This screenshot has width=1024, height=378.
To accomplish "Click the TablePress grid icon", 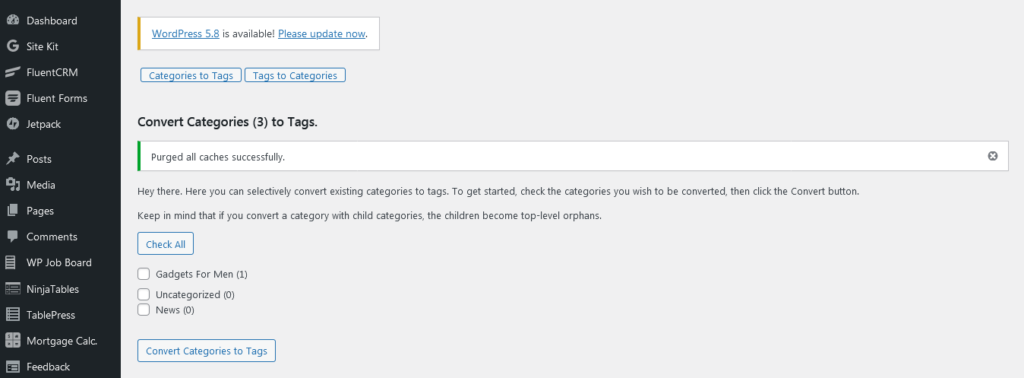I will [12, 315].
